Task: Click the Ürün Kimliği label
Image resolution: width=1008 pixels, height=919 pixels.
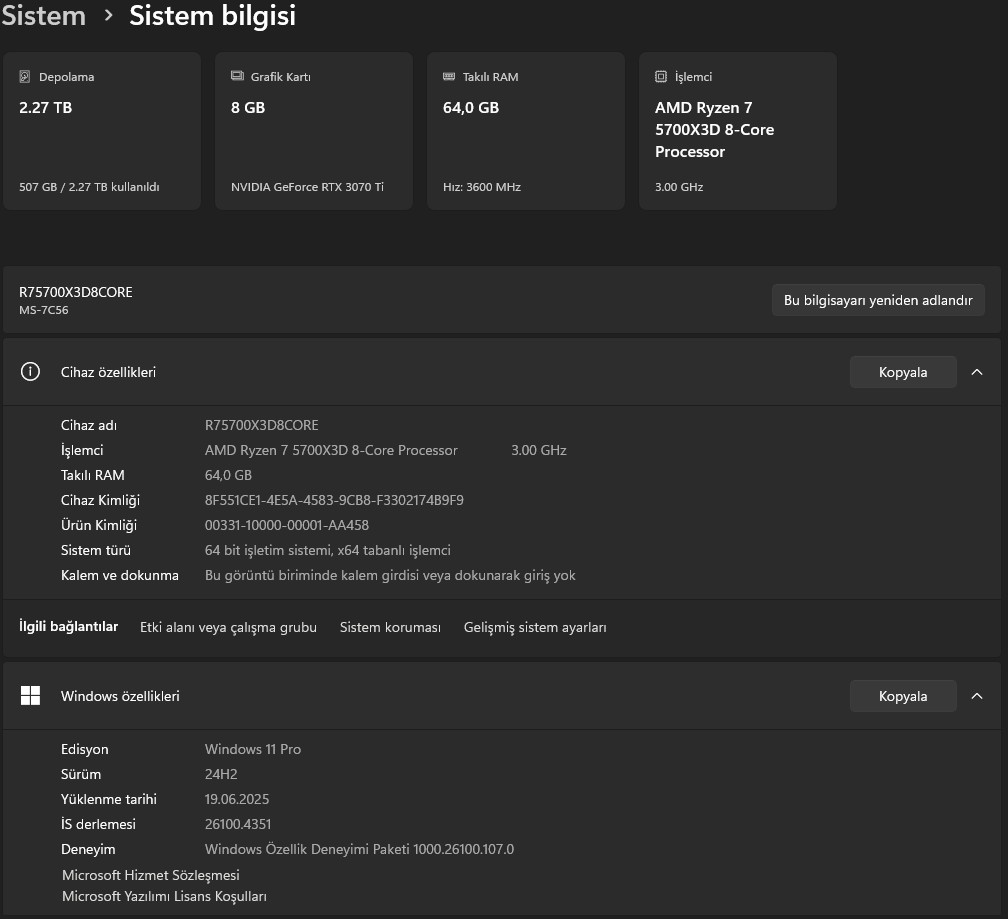Action: (99, 525)
